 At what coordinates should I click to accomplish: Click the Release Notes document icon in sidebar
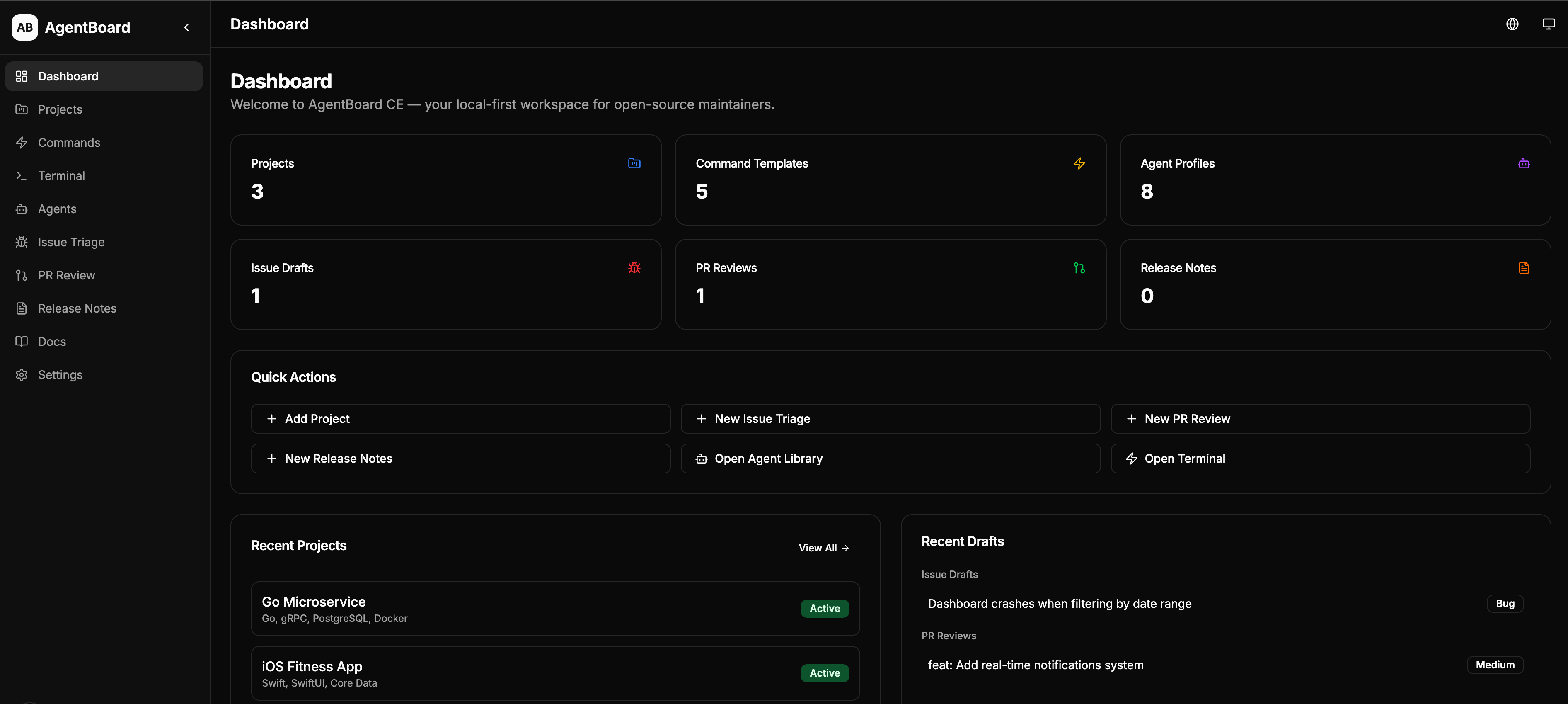[x=22, y=309]
